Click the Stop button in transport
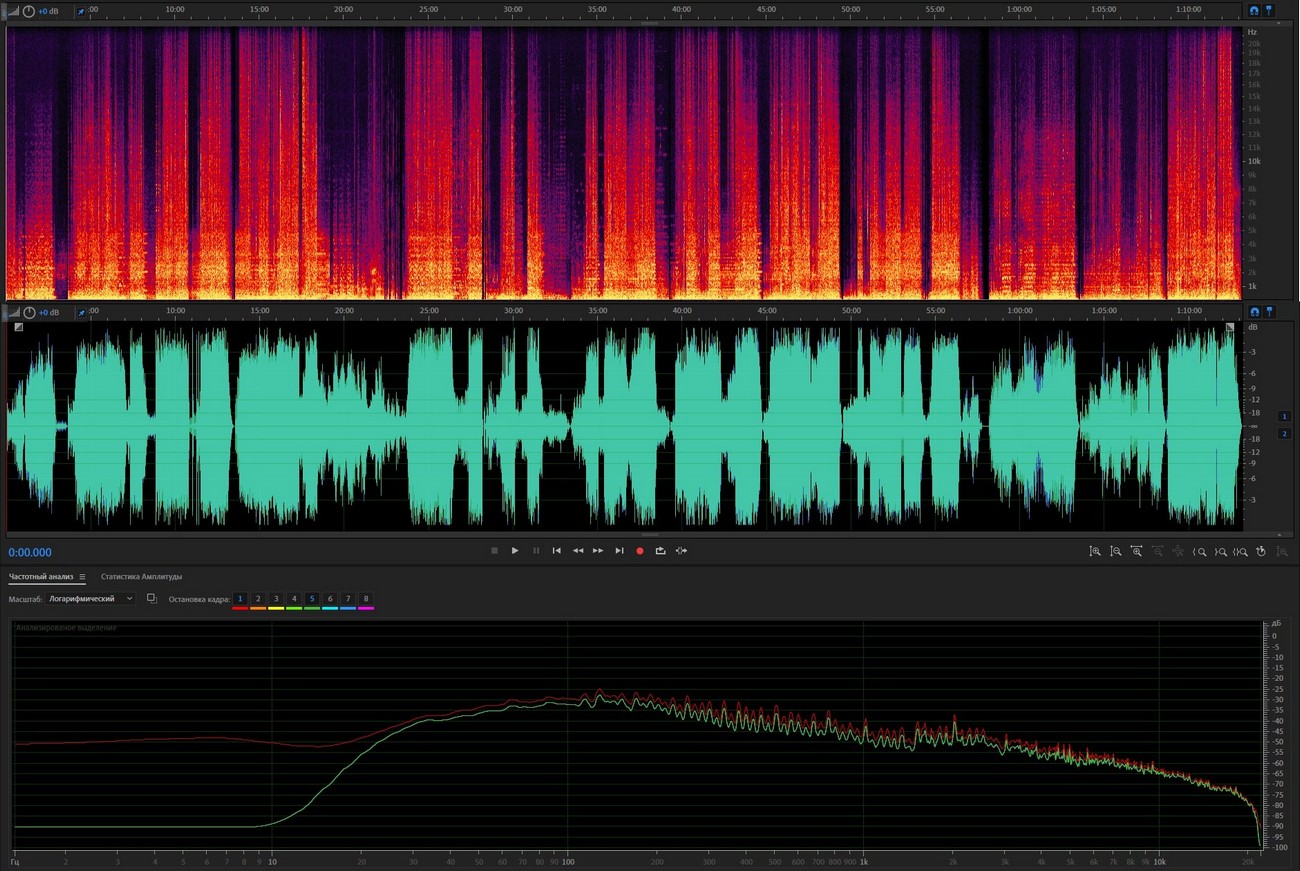Screen dimensions: 1300x871 494,551
